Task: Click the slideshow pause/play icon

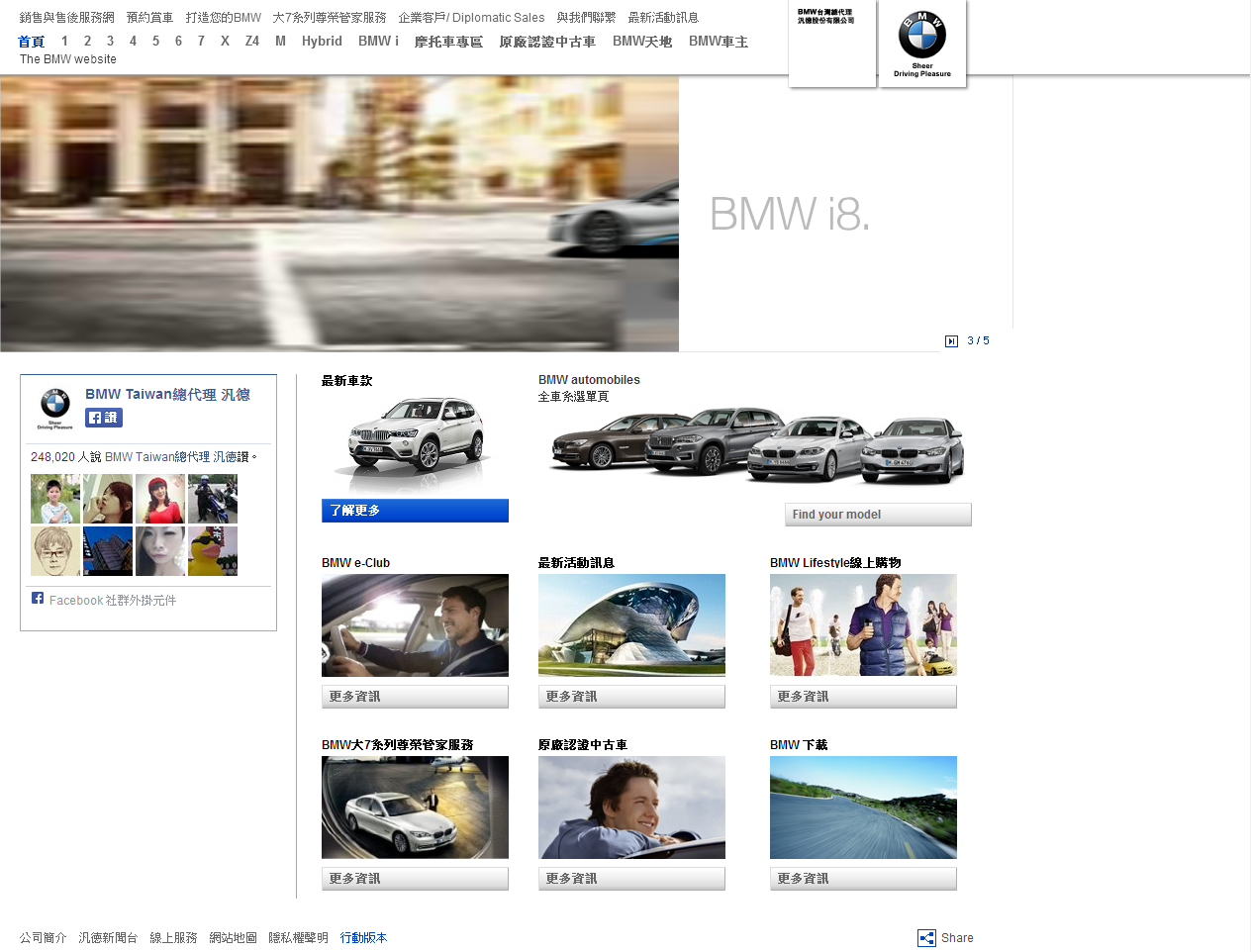Action: click(x=951, y=341)
